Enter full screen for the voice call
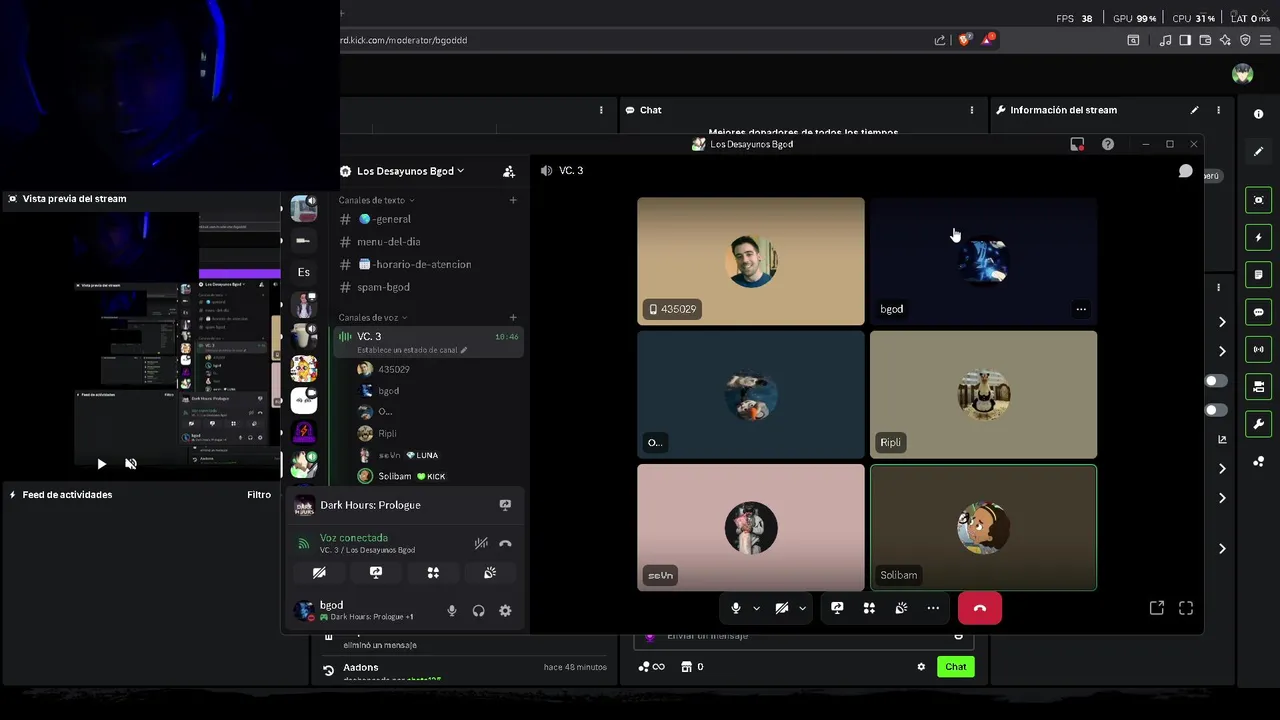Screen dimensions: 1280x720 pyautogui.click(x=1186, y=608)
